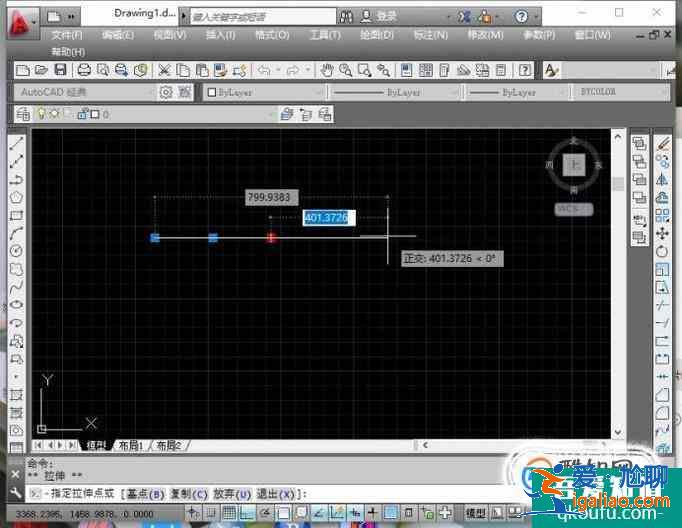Switch to the 布局1 layout tab
682x528 pixels.
coord(130,445)
